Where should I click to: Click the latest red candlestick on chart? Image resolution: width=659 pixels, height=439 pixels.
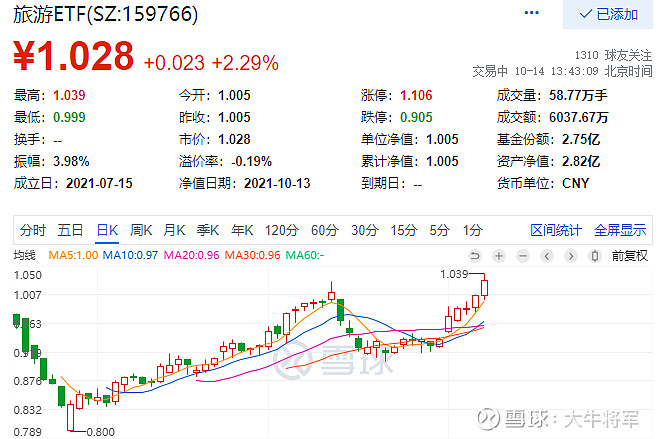point(485,288)
